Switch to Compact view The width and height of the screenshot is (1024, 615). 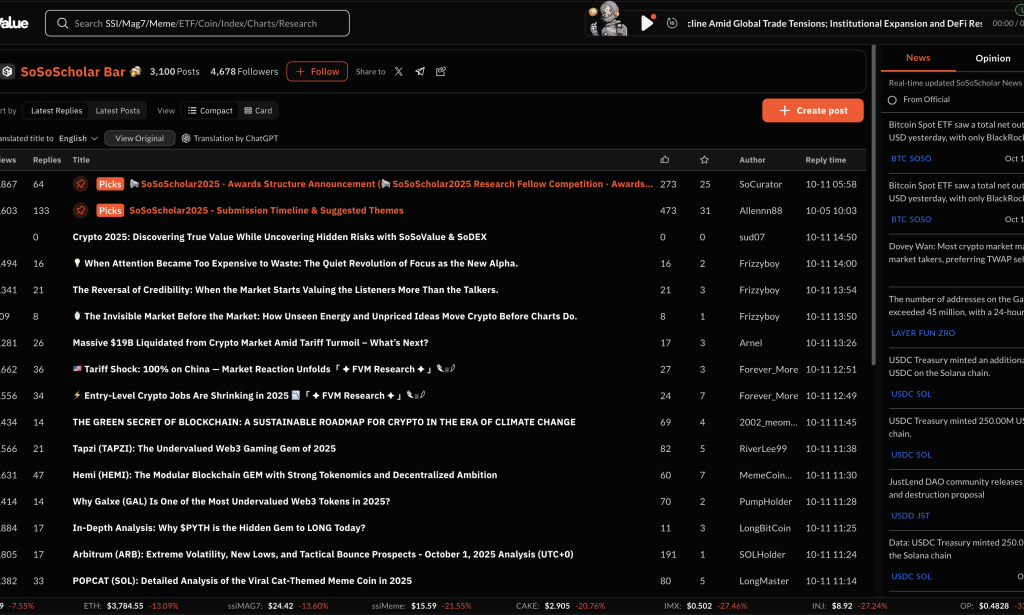coord(210,111)
